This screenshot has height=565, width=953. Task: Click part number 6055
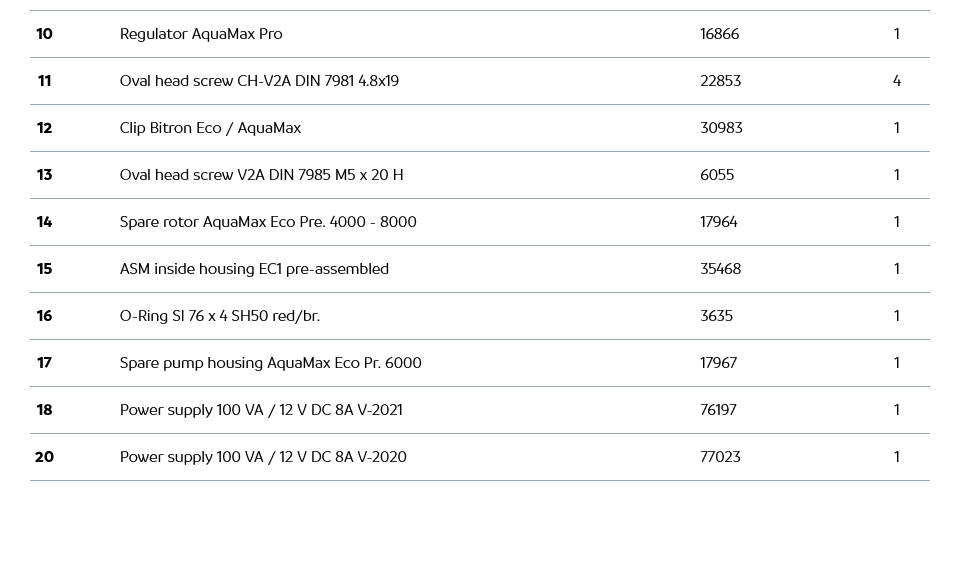point(716,175)
